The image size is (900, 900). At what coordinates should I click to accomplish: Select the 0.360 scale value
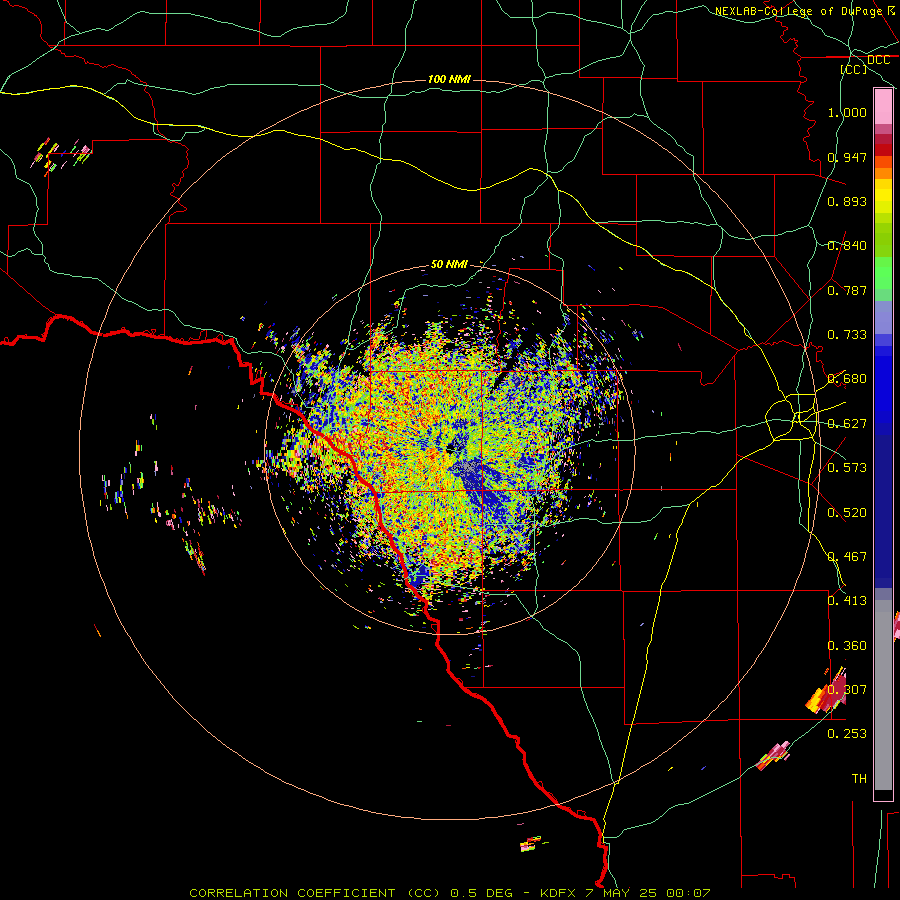tap(847, 646)
